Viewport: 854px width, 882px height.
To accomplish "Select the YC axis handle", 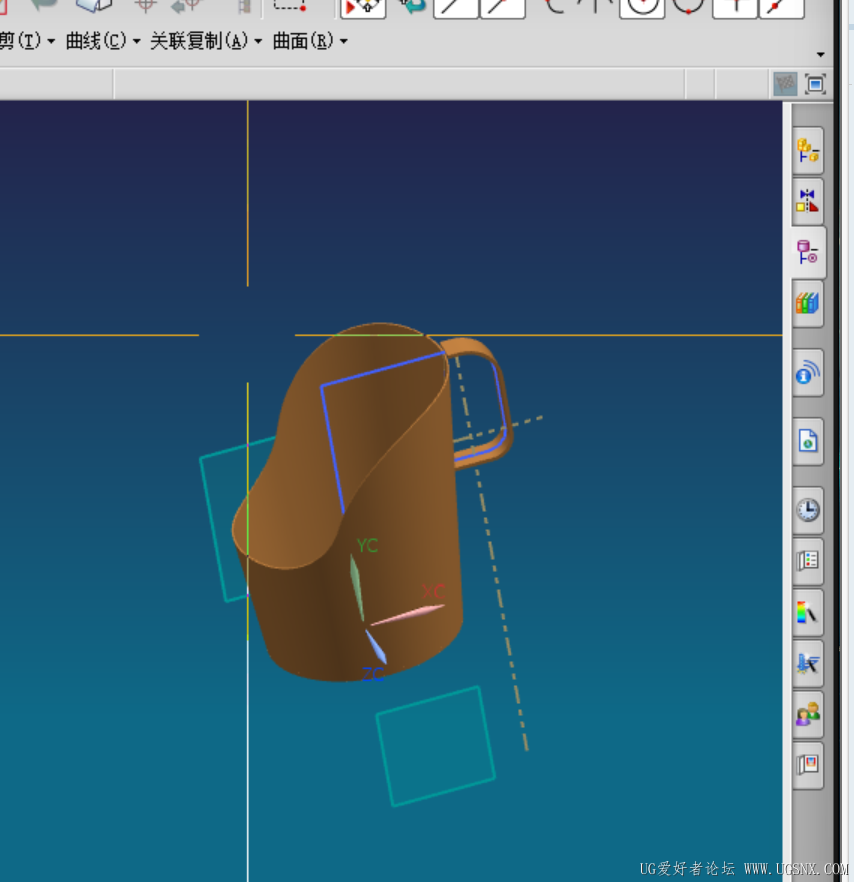I will coord(356,588).
